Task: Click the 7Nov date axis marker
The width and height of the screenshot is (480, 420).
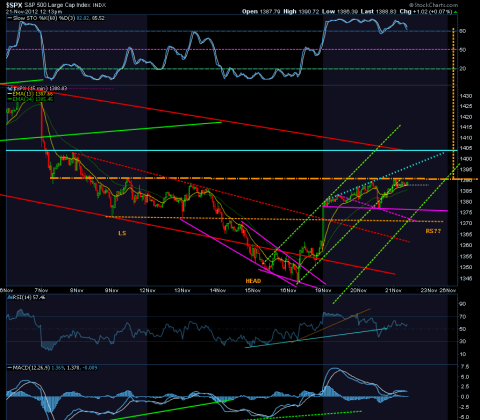Action: [41, 290]
